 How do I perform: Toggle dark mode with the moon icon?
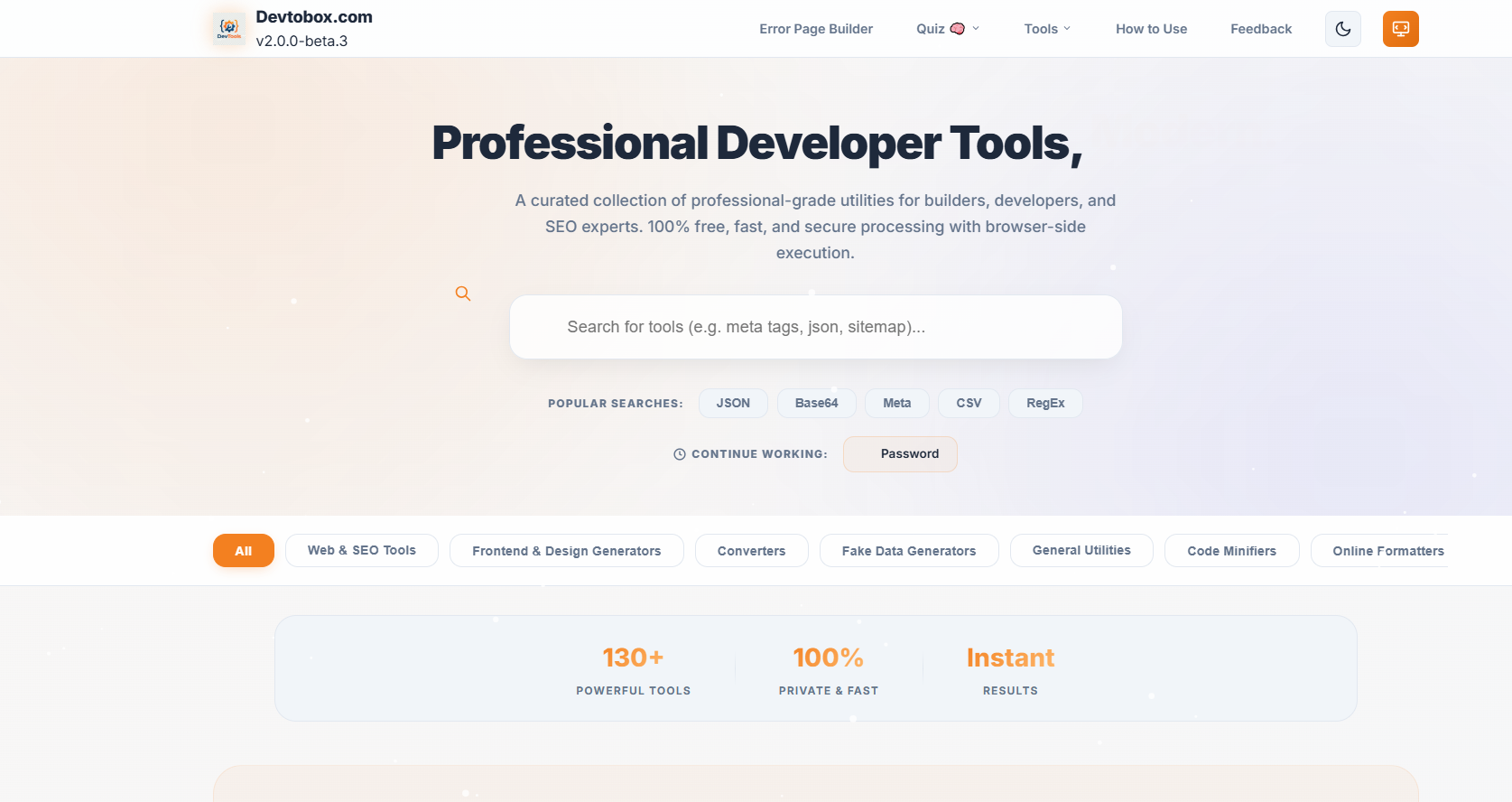[x=1343, y=29]
